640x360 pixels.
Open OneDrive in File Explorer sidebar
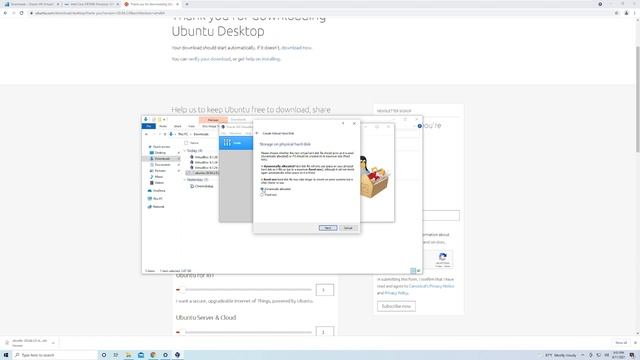(x=157, y=191)
